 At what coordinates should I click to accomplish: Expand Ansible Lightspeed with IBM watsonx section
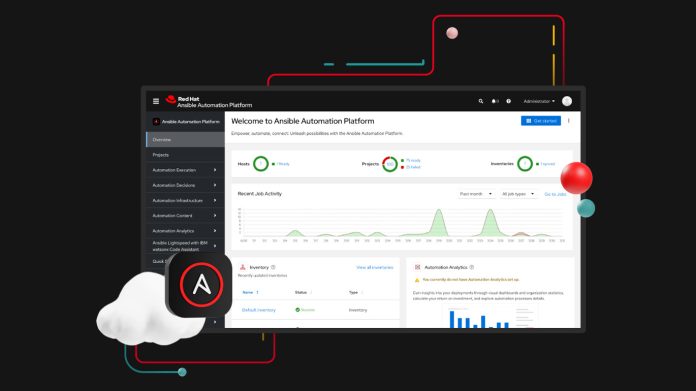click(x=185, y=246)
